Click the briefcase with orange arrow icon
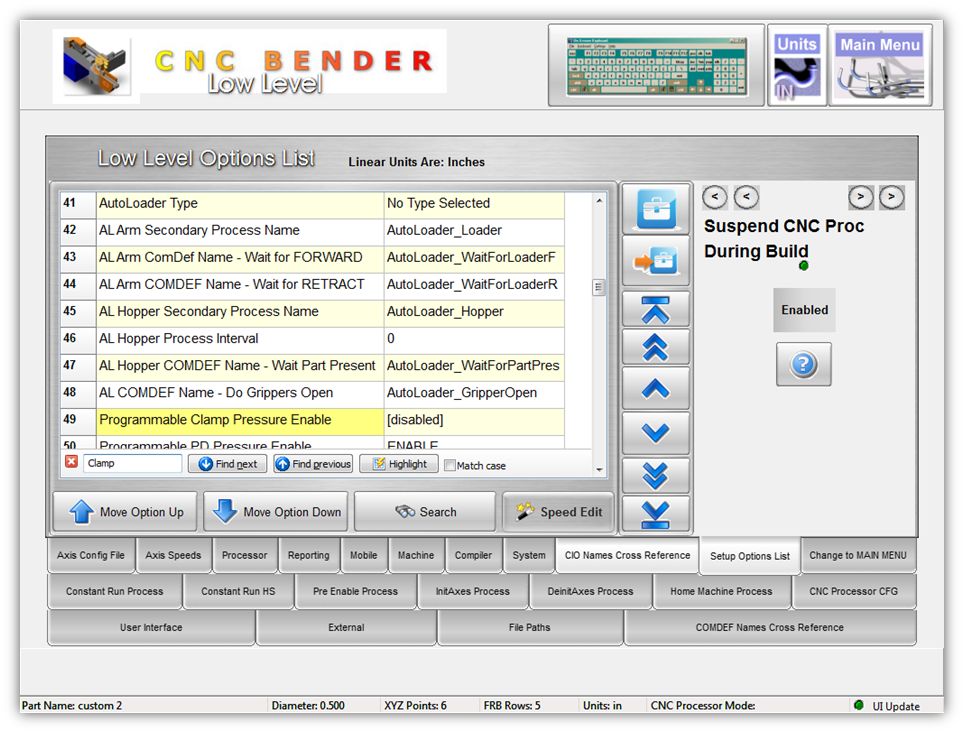This screenshot has width=964, height=733. pos(656,260)
